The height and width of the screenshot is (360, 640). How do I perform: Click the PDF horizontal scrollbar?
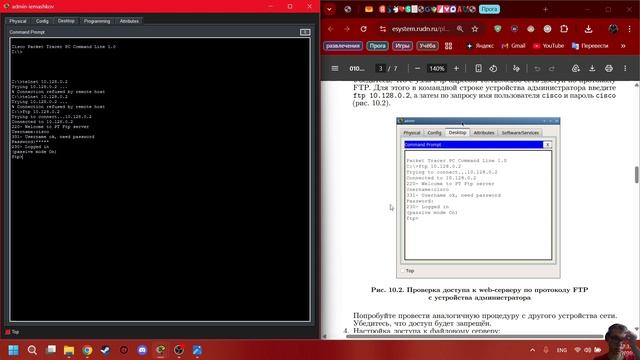(474, 337)
